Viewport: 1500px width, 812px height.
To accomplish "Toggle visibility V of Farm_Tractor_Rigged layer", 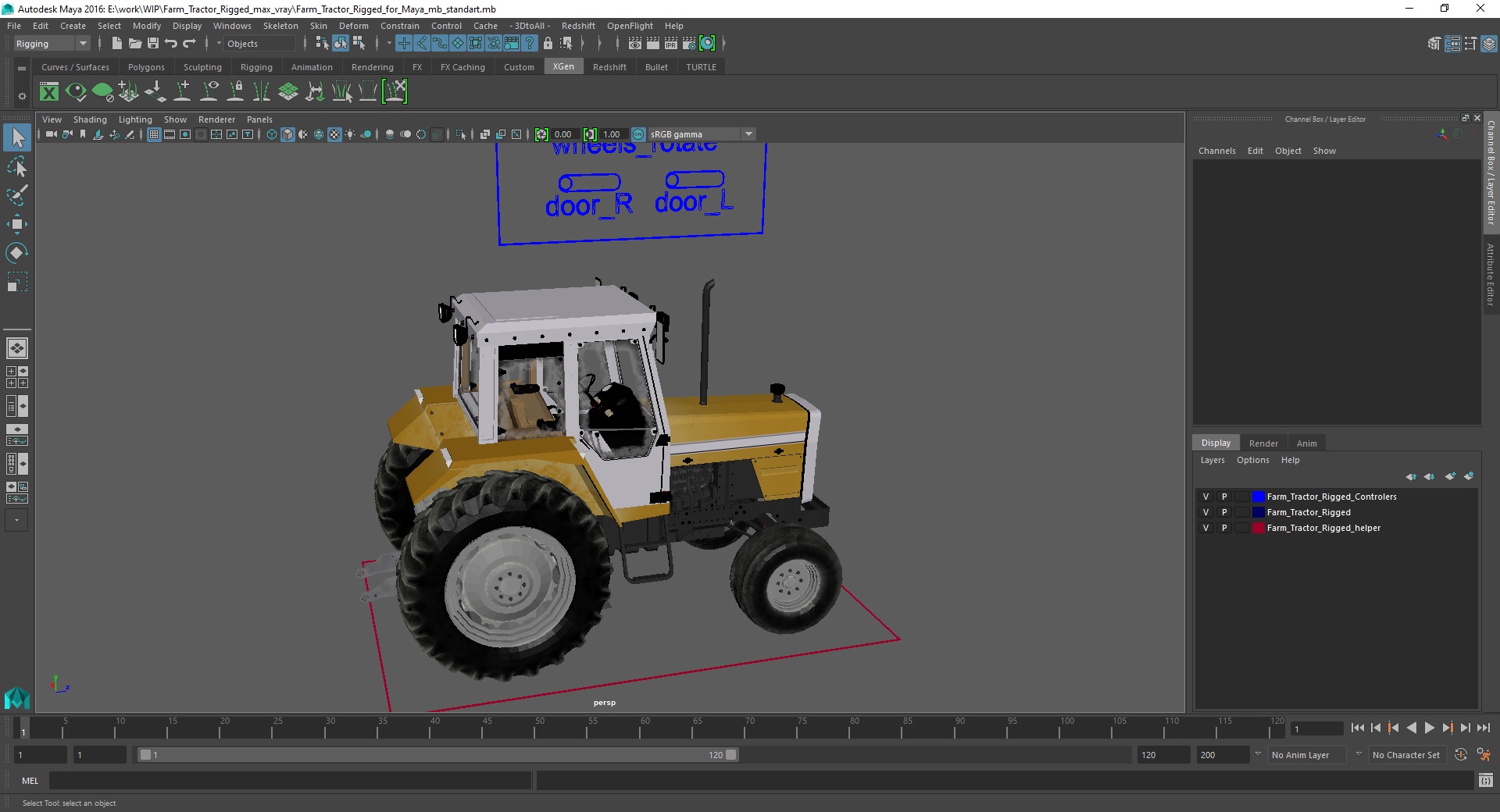I will pos(1205,512).
